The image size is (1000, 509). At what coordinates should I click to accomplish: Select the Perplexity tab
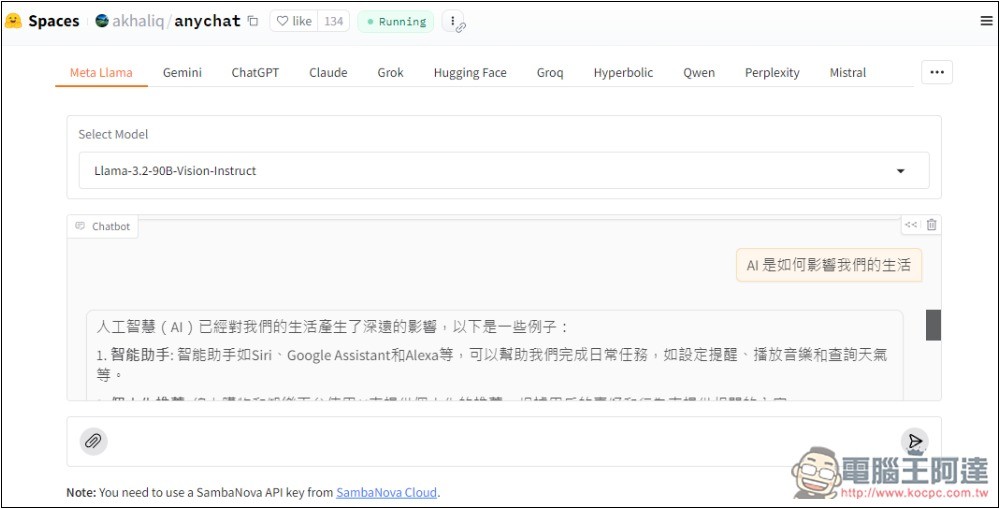coord(772,73)
